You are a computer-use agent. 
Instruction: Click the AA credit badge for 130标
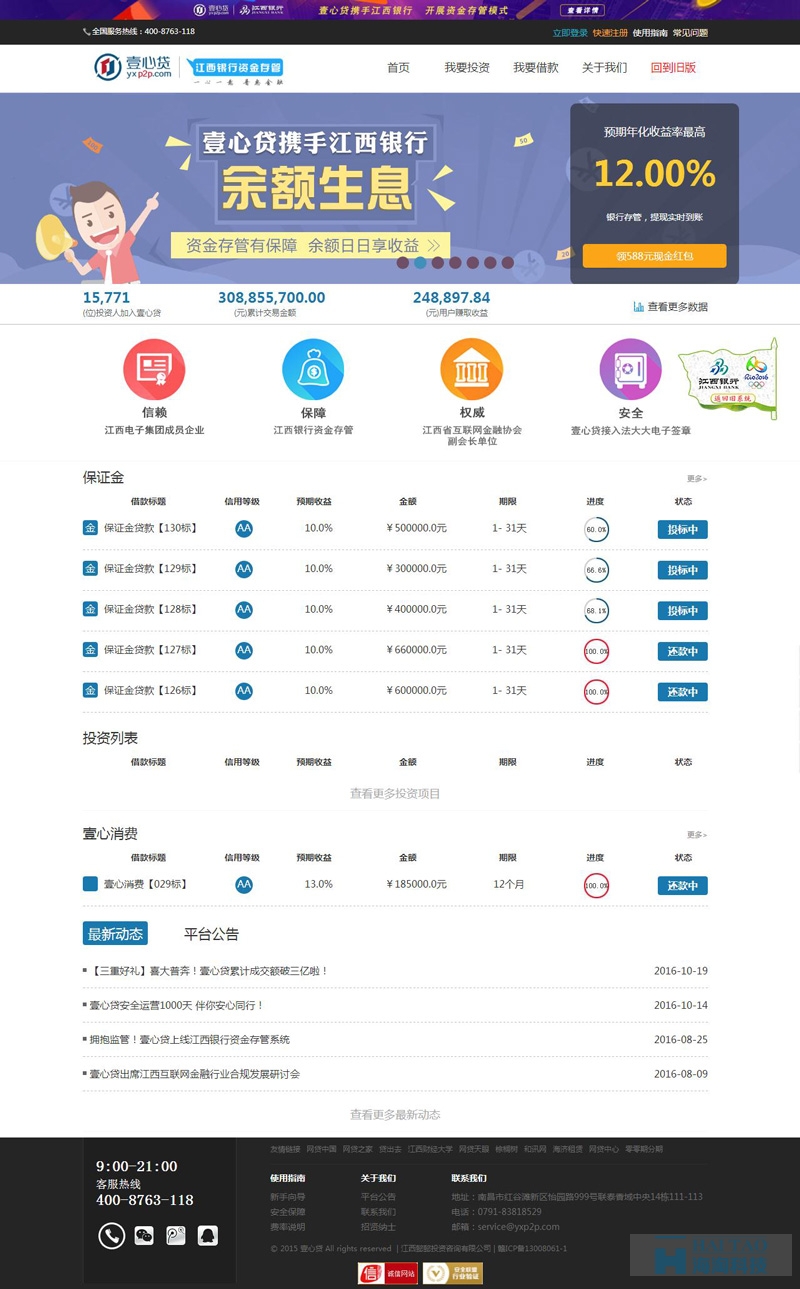(244, 529)
